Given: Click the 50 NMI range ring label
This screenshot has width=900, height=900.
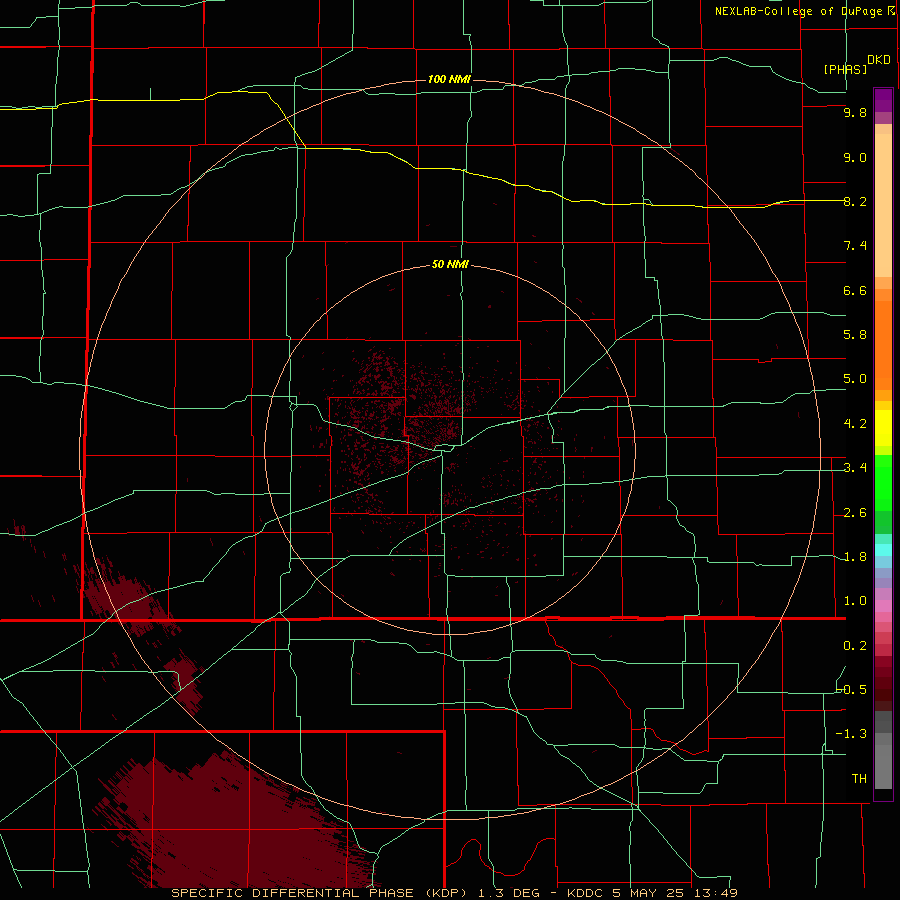Looking at the screenshot, I should pos(450,264).
